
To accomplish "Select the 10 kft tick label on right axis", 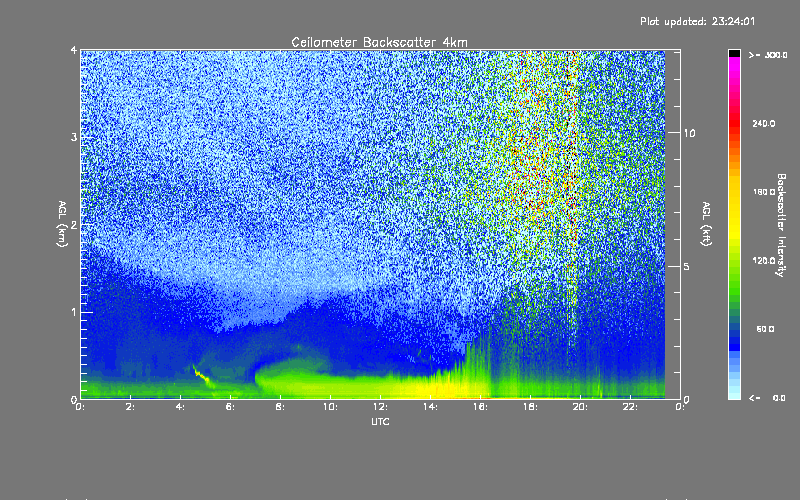I will (689, 132).
